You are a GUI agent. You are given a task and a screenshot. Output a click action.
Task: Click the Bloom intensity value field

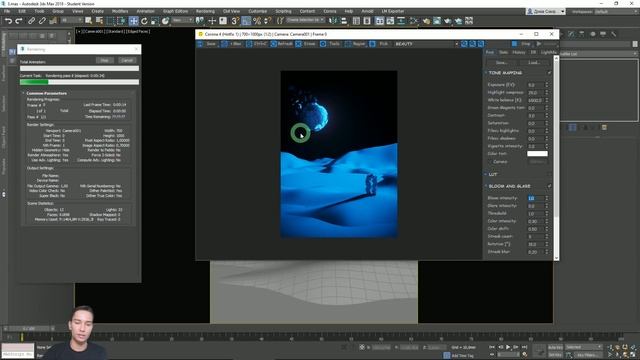pos(536,198)
